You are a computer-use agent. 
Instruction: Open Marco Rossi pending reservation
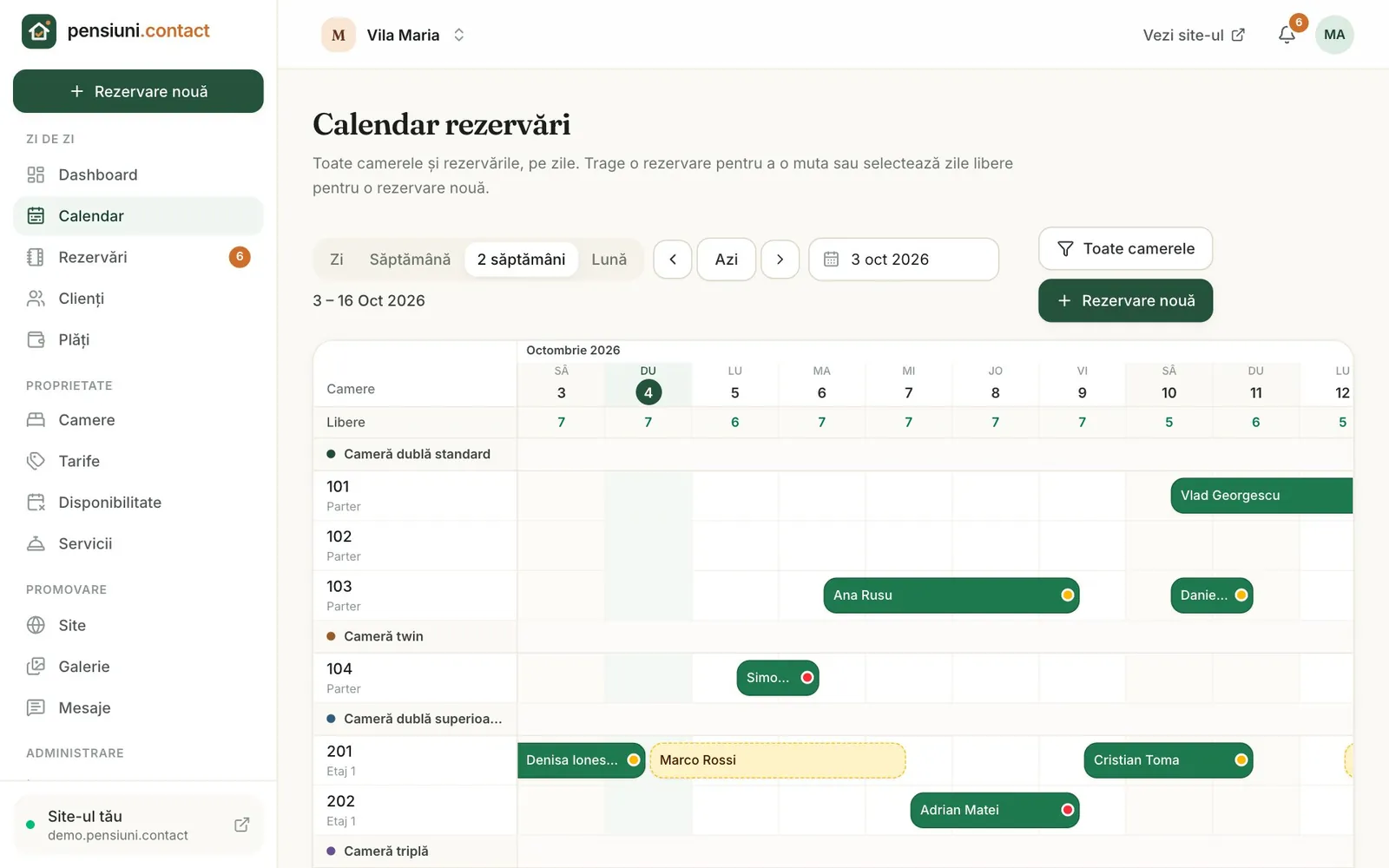coord(778,760)
